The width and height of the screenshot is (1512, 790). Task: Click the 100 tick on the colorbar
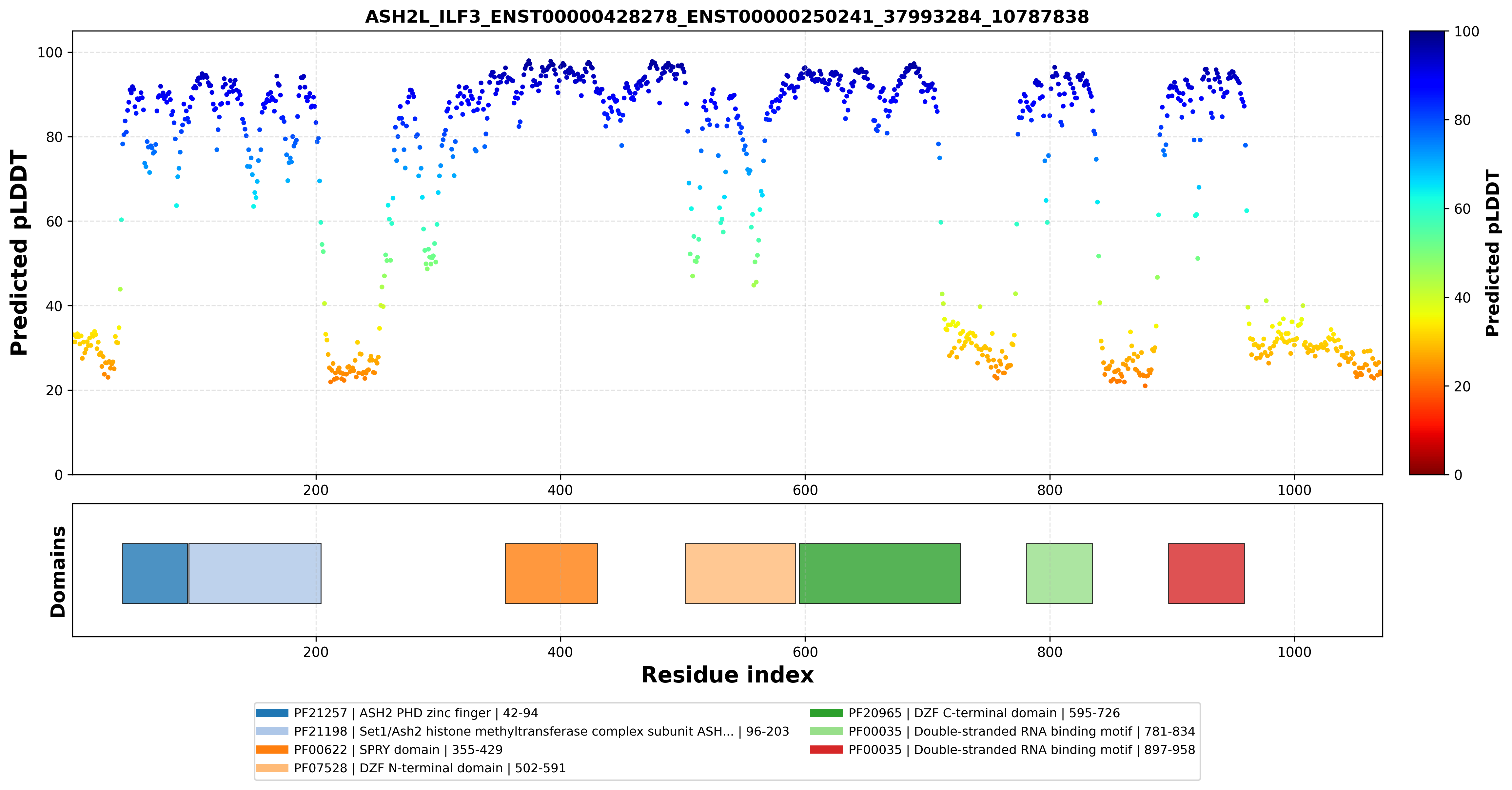(x=1466, y=32)
